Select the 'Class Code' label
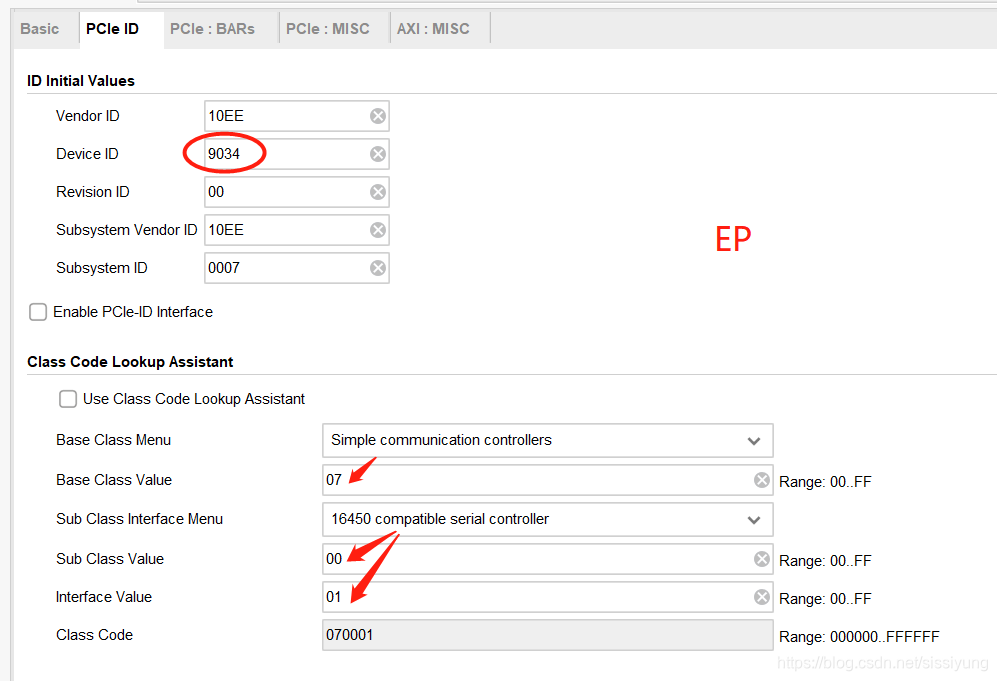 pos(94,635)
